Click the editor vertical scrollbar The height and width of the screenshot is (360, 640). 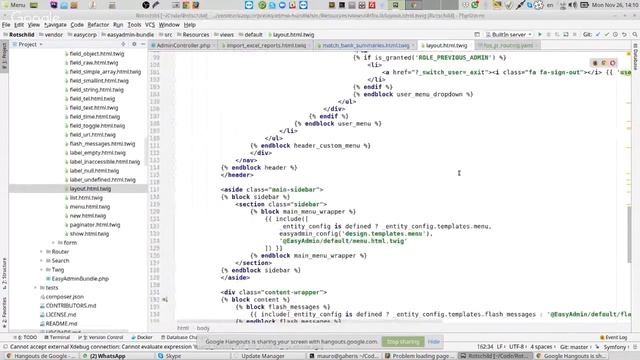629,235
